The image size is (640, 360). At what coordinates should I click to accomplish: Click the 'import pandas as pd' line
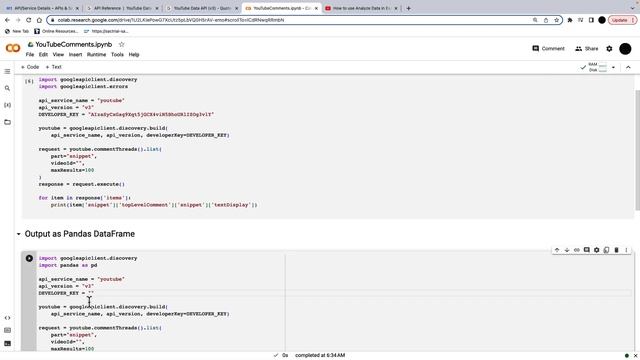[68, 265]
